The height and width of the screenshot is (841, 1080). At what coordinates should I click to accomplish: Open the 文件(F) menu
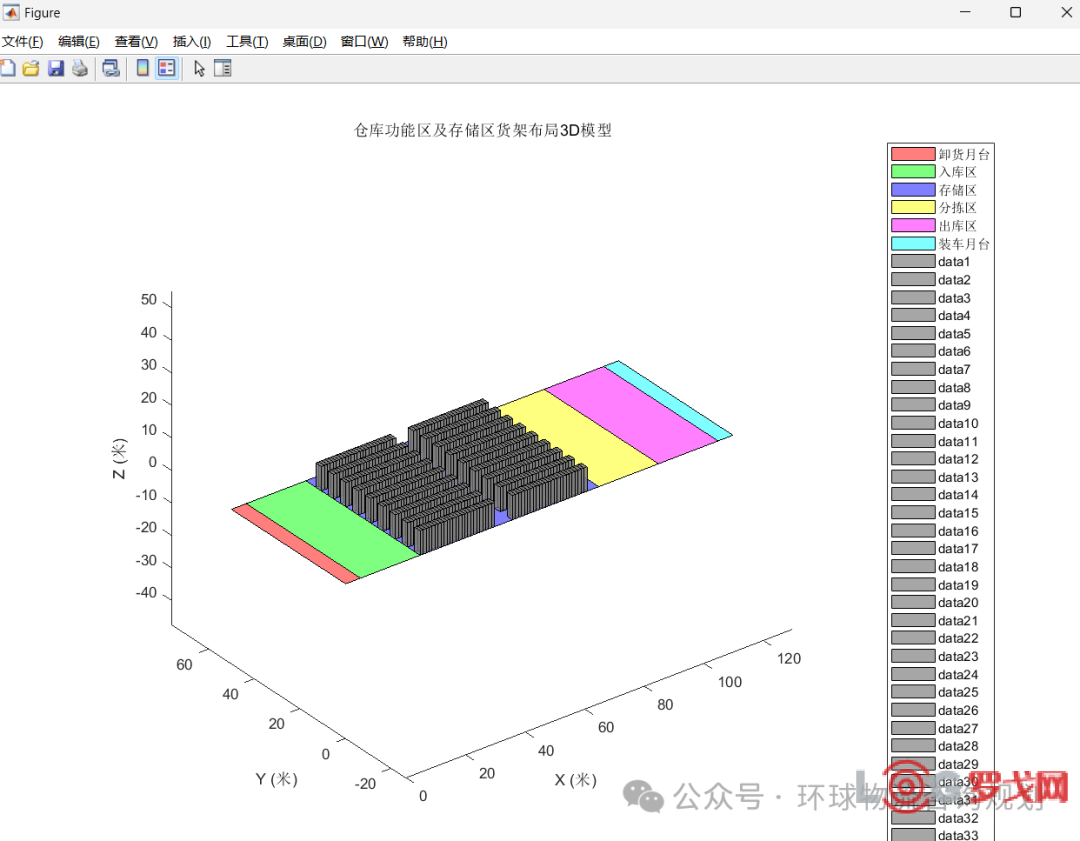[22, 42]
